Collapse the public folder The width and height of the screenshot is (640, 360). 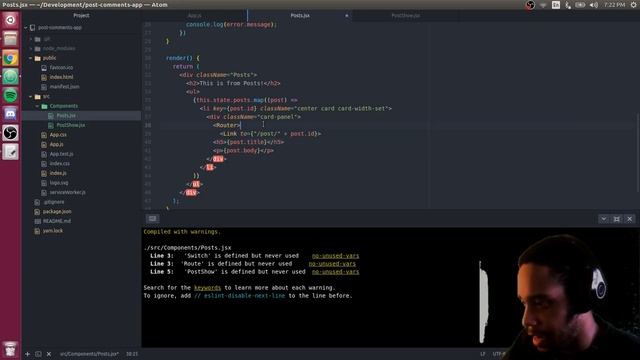(31, 58)
